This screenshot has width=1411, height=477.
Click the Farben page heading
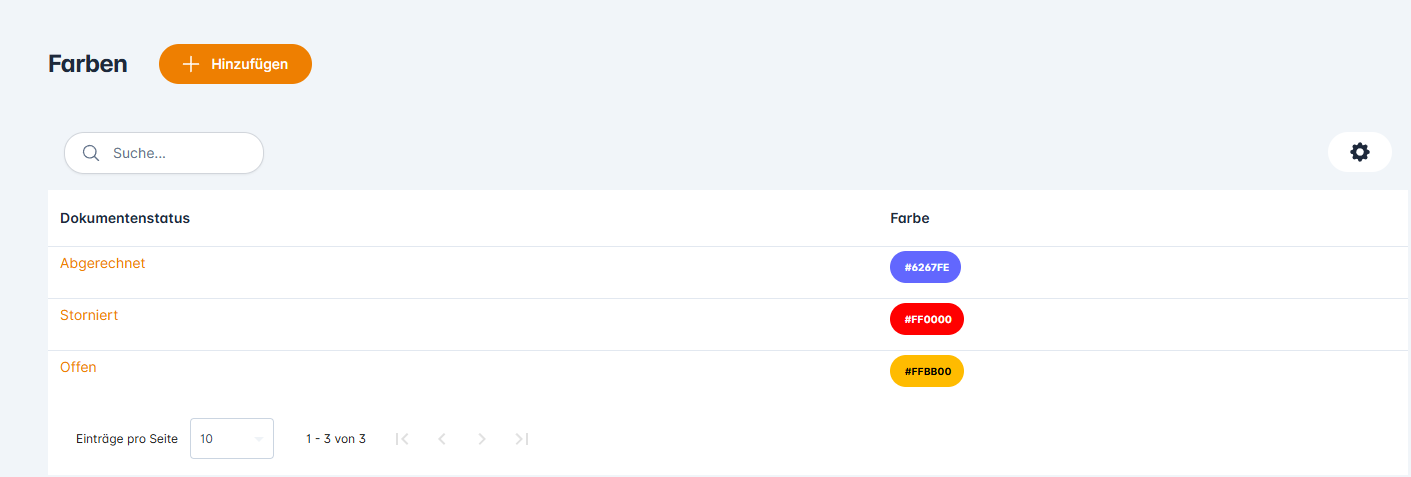click(88, 64)
